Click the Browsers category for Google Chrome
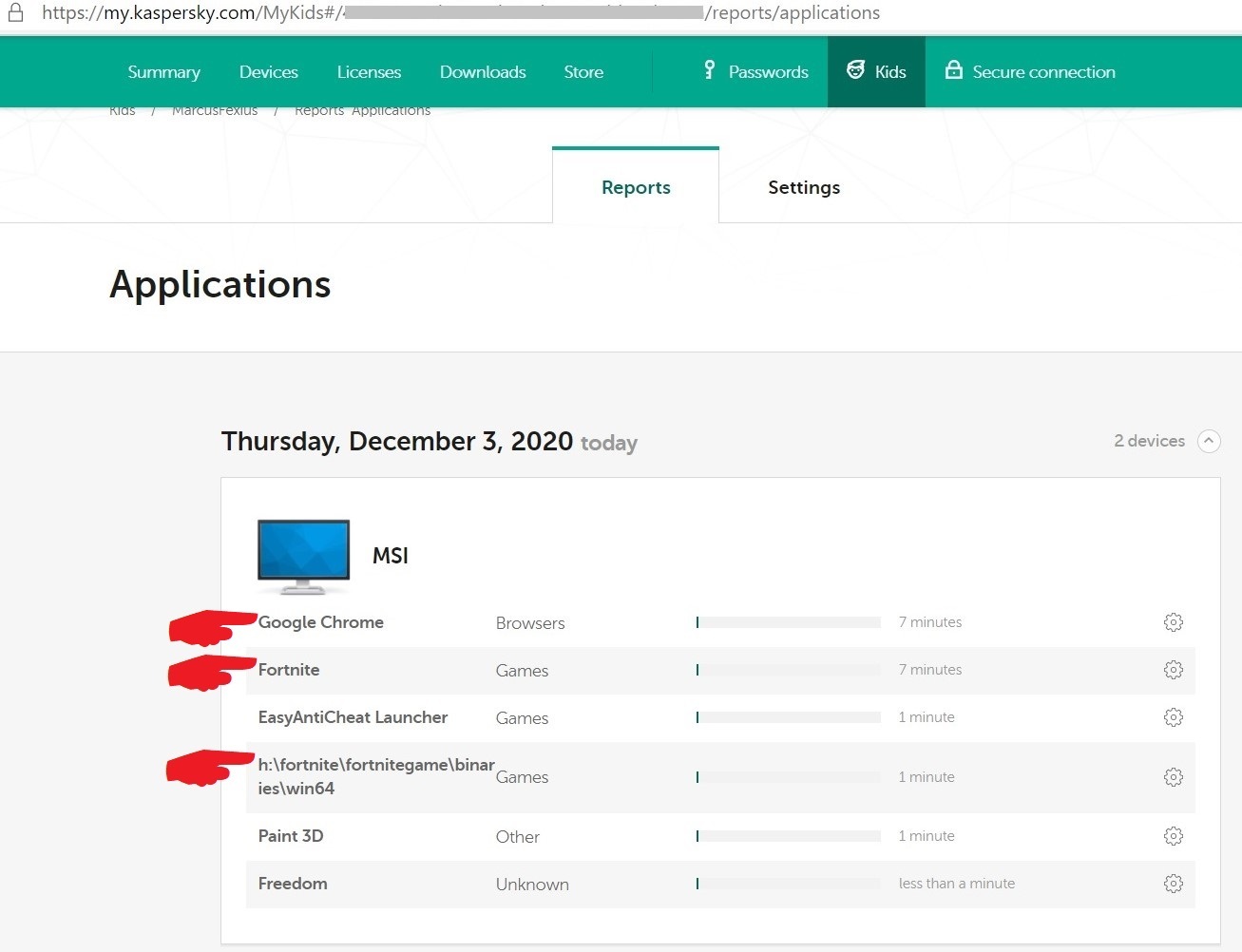 pyautogui.click(x=530, y=623)
